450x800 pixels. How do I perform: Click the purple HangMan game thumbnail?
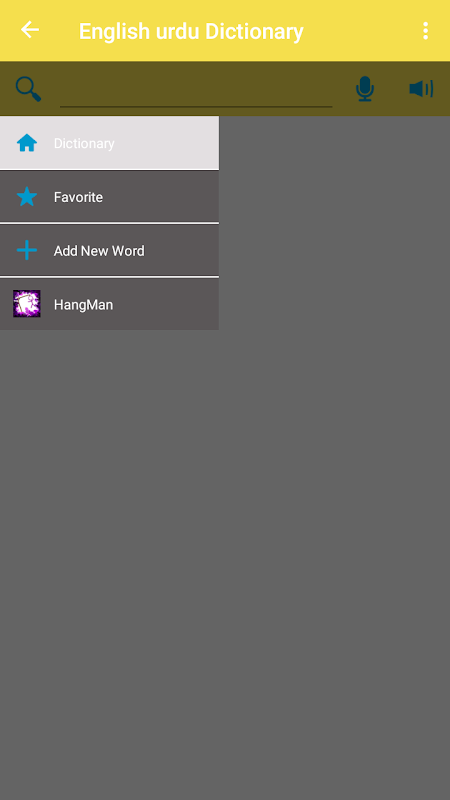point(27,304)
